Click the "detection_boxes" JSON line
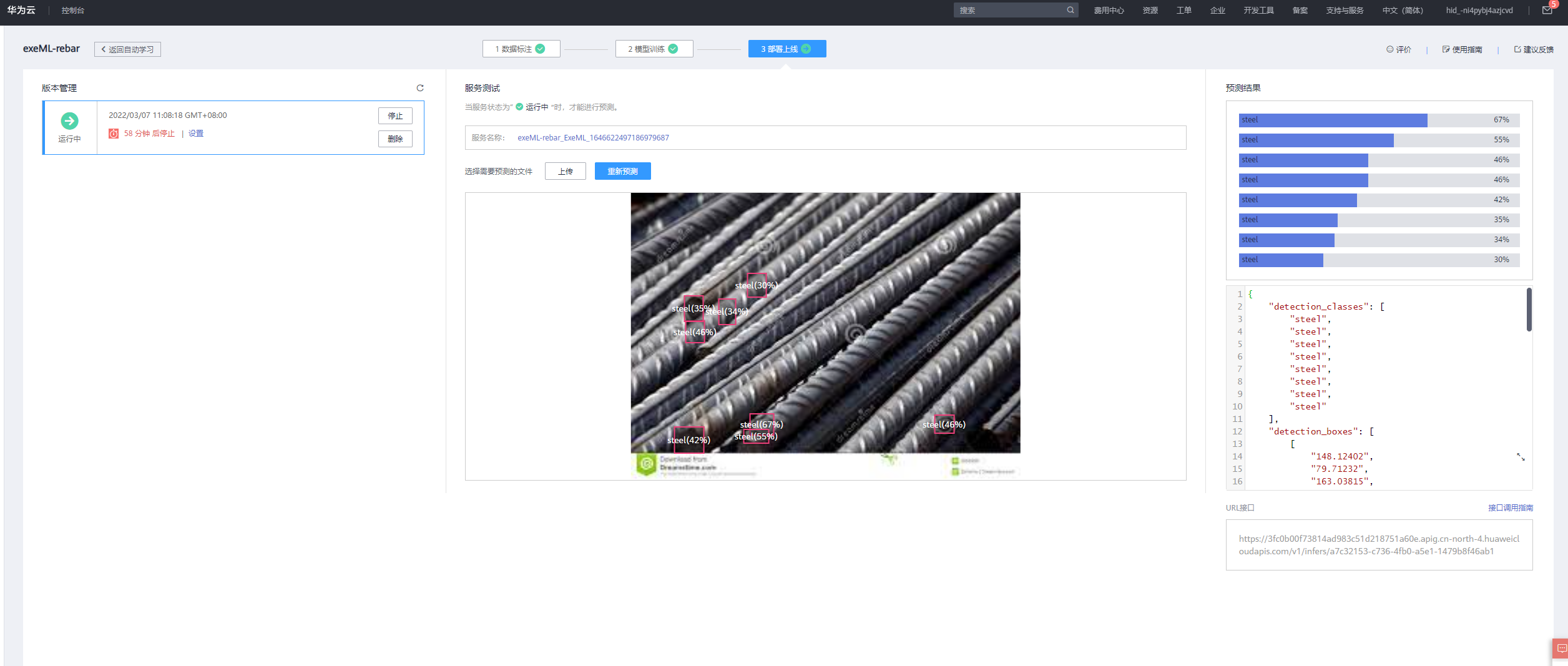Viewport: 1568px width, 666px height. click(x=1321, y=431)
